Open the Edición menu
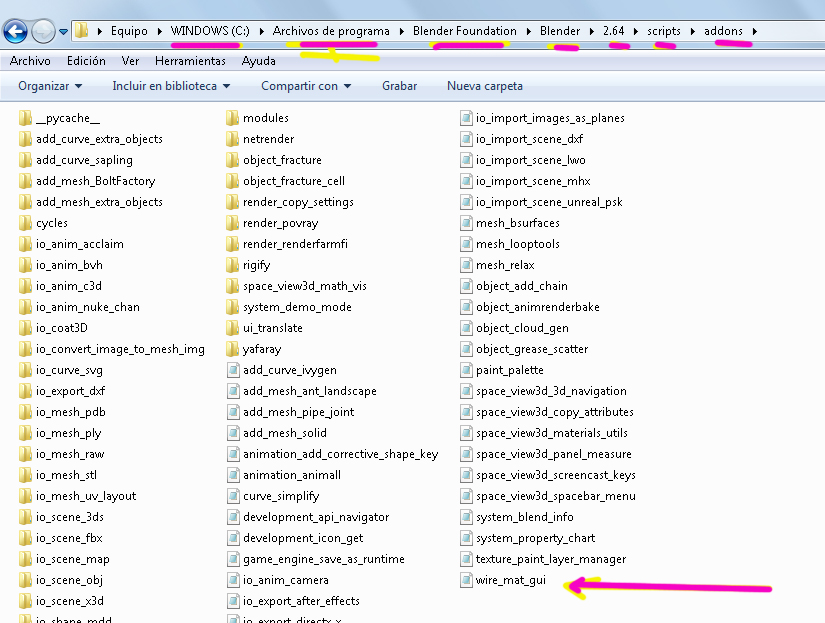825x623 pixels. 86,61
